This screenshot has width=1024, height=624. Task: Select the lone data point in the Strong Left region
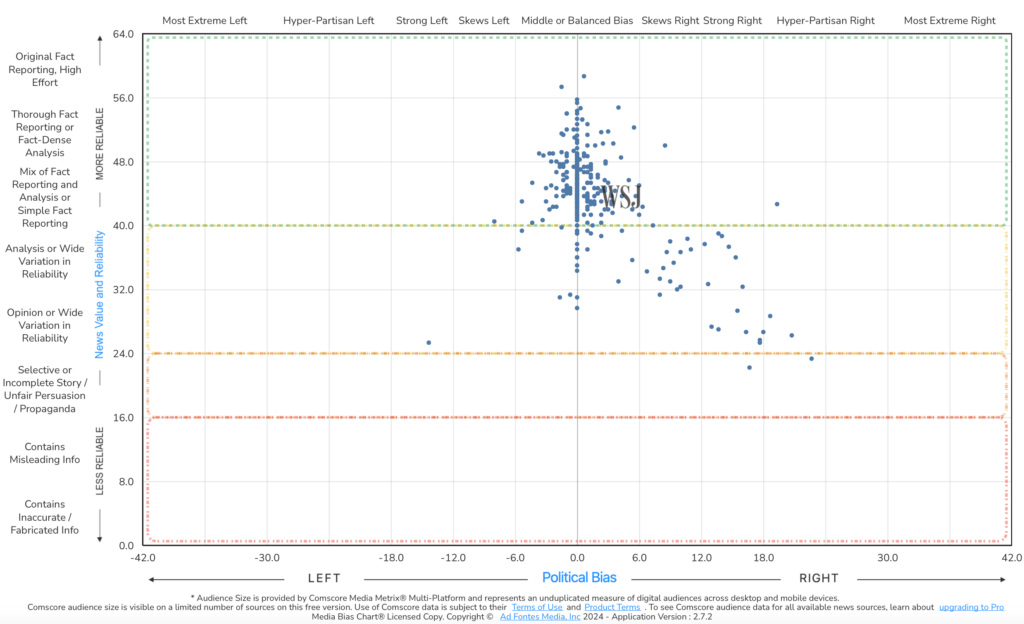tap(428, 343)
